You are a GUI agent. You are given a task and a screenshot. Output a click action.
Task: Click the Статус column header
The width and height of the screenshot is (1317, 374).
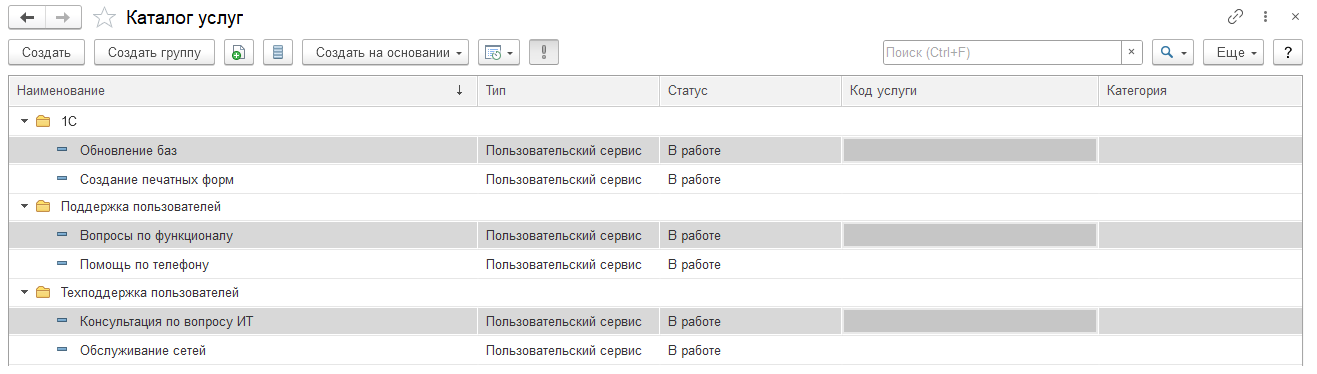(x=750, y=90)
